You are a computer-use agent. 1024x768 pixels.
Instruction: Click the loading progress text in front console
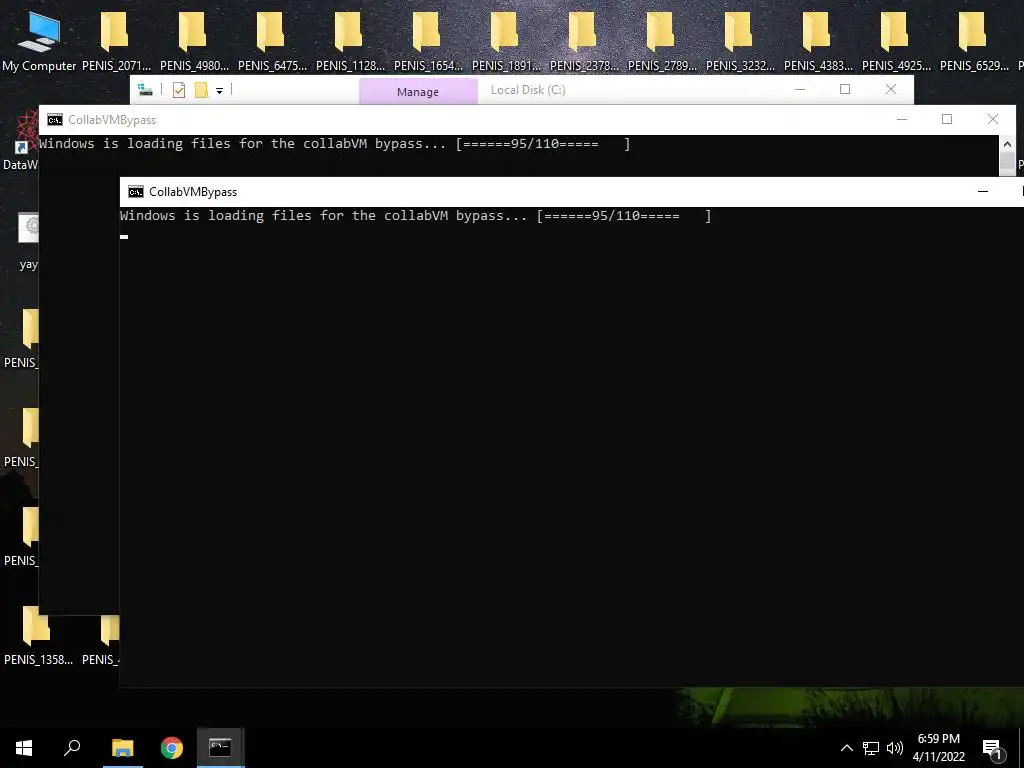[x=415, y=216]
